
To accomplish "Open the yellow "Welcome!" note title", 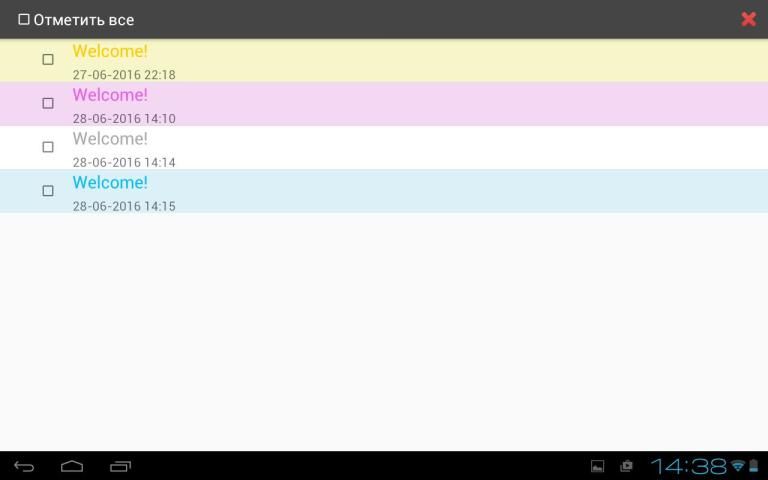I will pyautogui.click(x=110, y=51).
